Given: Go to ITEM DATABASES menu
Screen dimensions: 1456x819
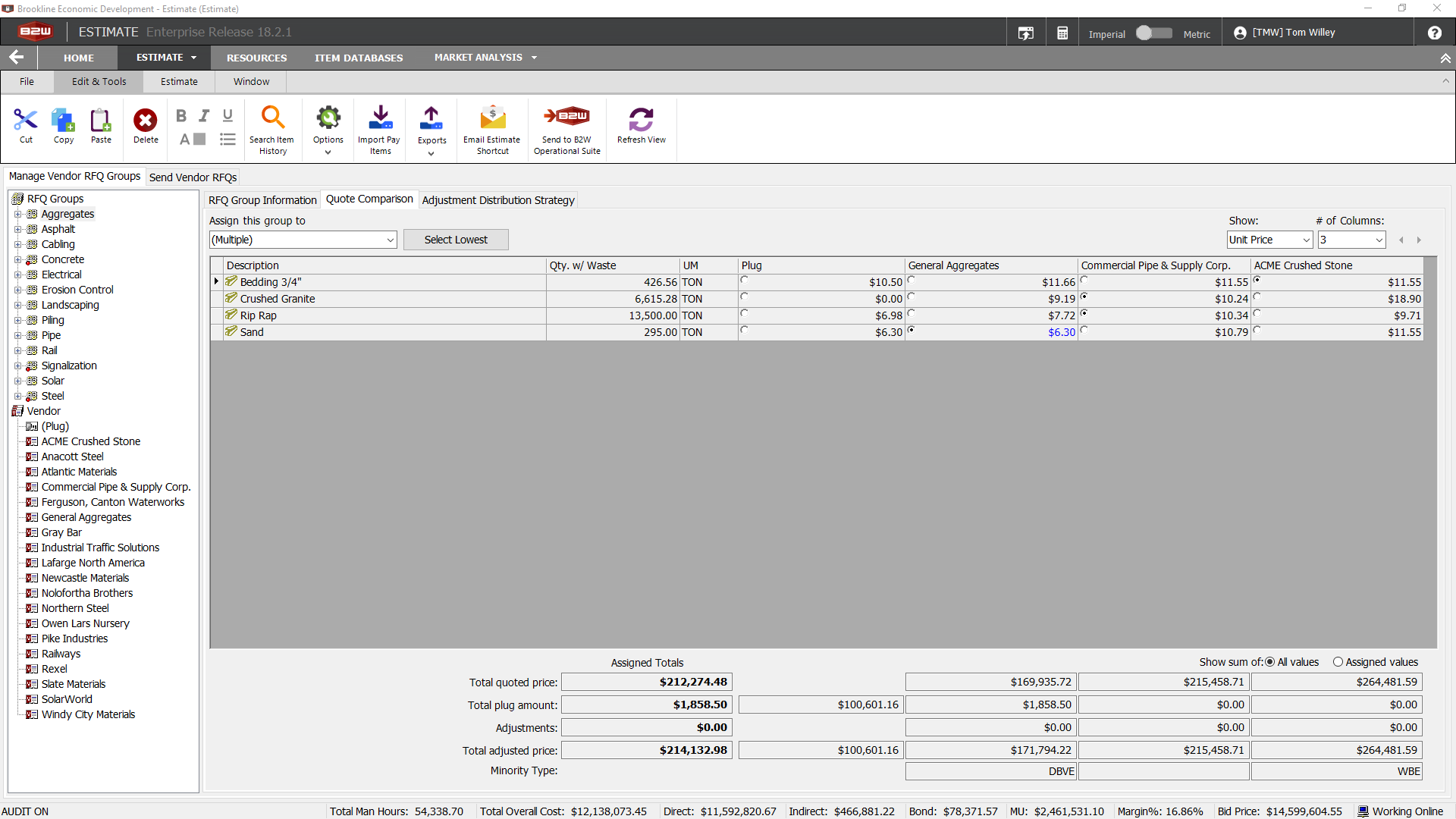Looking at the screenshot, I should pyautogui.click(x=359, y=58).
